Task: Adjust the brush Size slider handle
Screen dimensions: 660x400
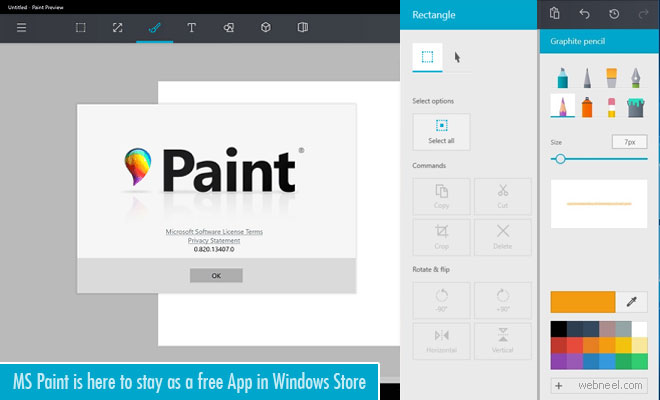Action: tap(560, 159)
